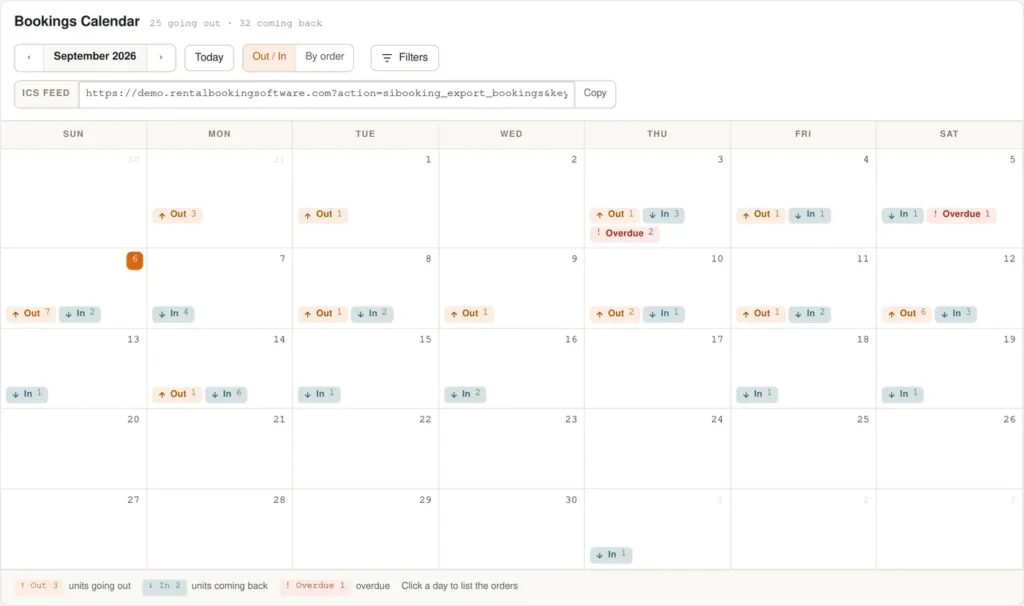Open In 1 badge on September 18

coord(757,394)
